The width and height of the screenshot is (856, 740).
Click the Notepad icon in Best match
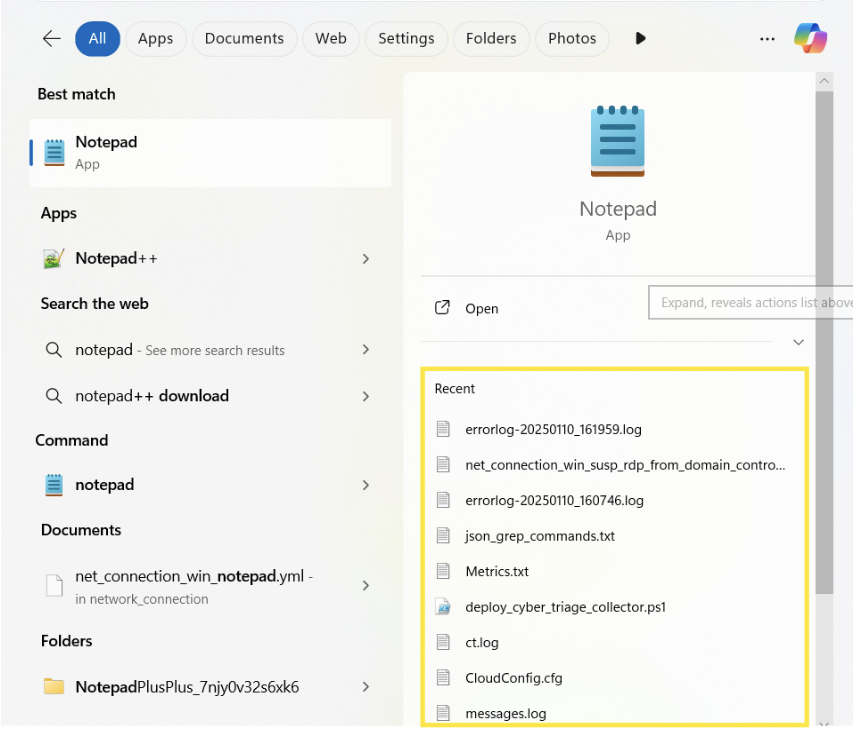[x=54, y=152]
